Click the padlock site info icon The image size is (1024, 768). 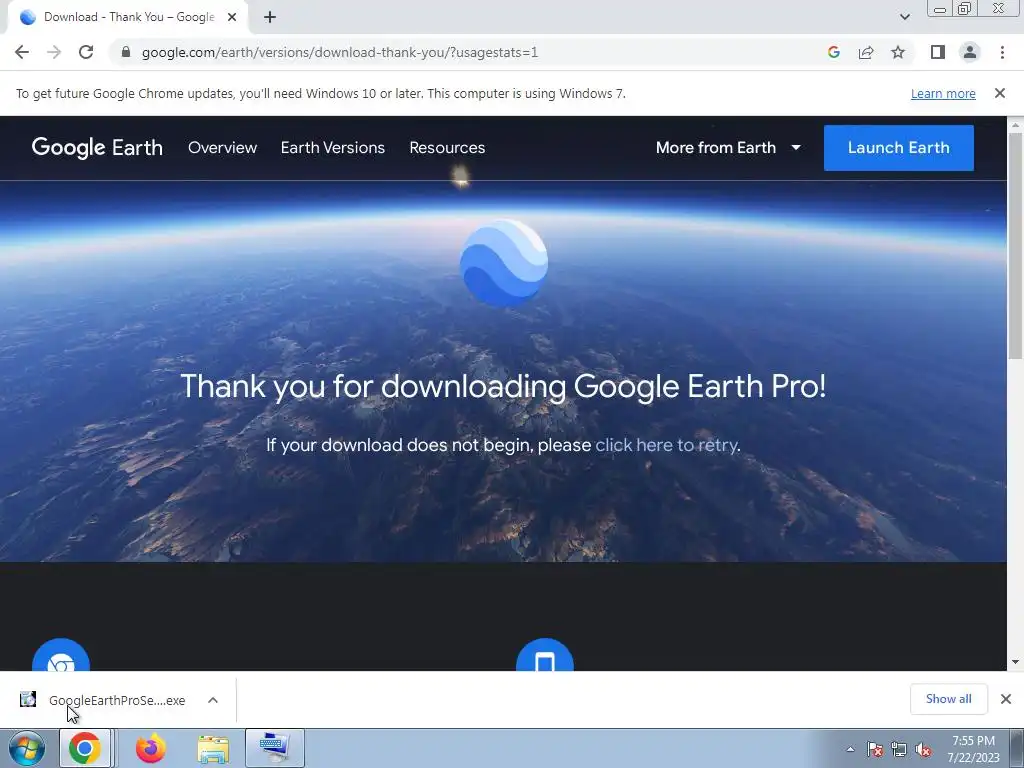tap(126, 52)
